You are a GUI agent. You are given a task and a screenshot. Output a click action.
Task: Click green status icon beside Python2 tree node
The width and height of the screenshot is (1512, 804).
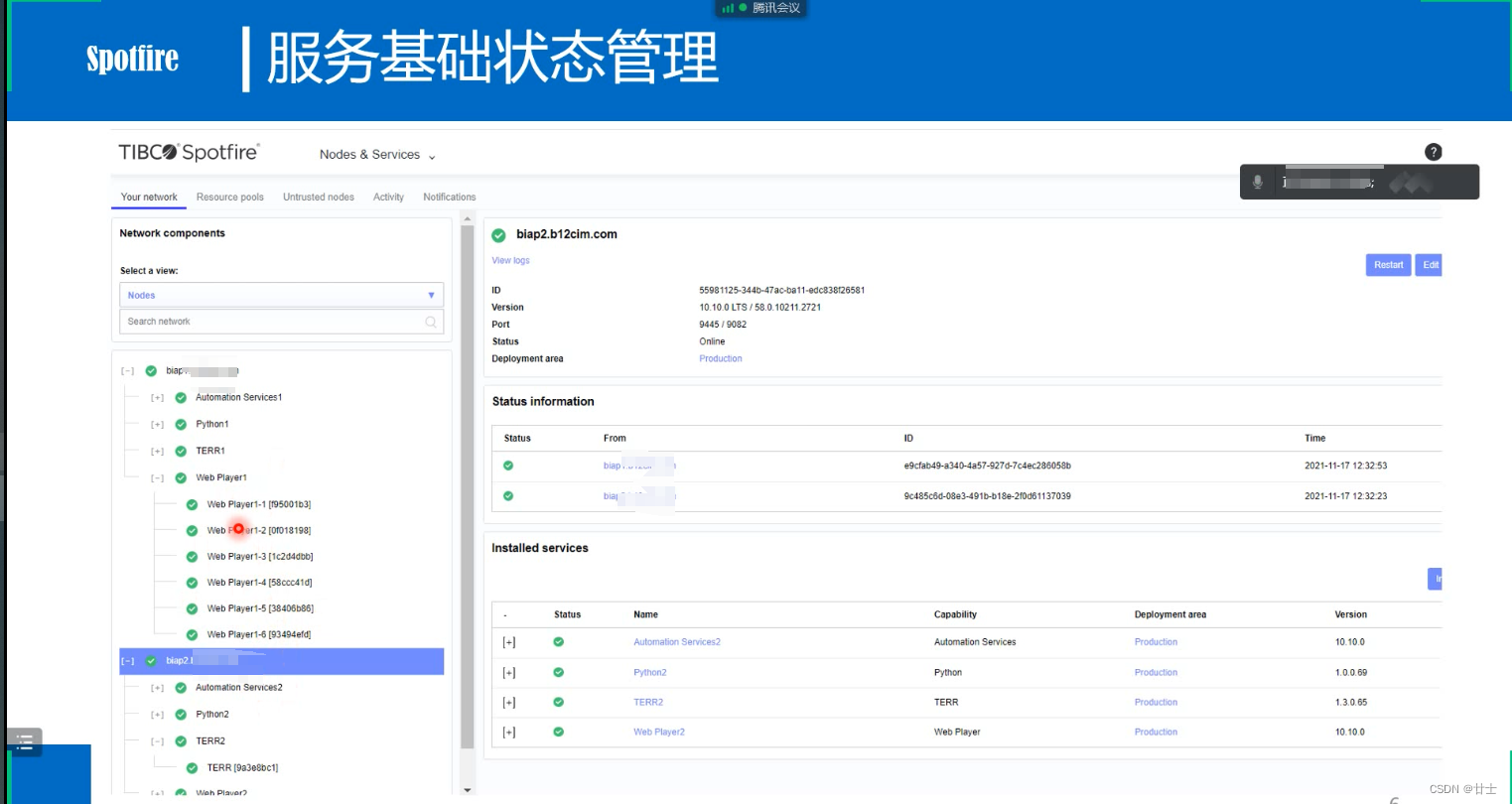point(181,715)
